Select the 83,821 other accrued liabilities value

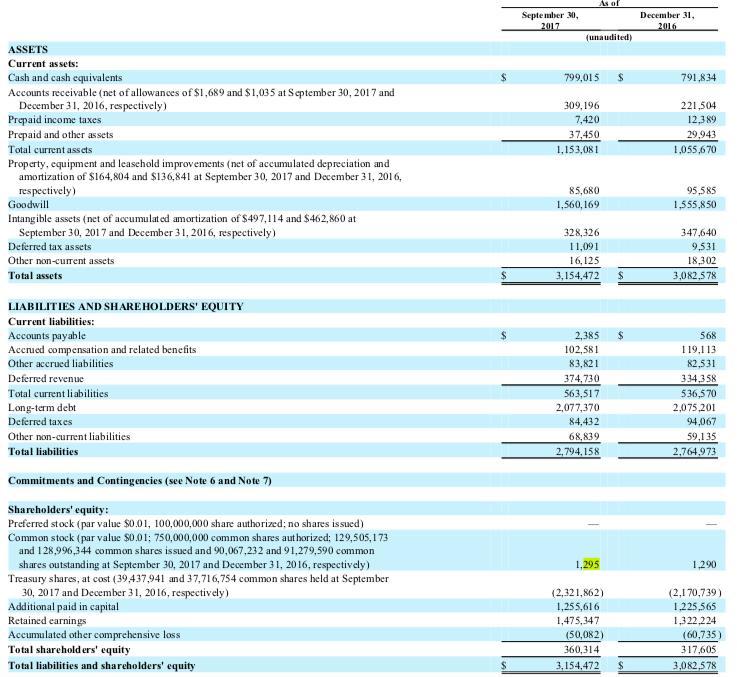pos(584,364)
